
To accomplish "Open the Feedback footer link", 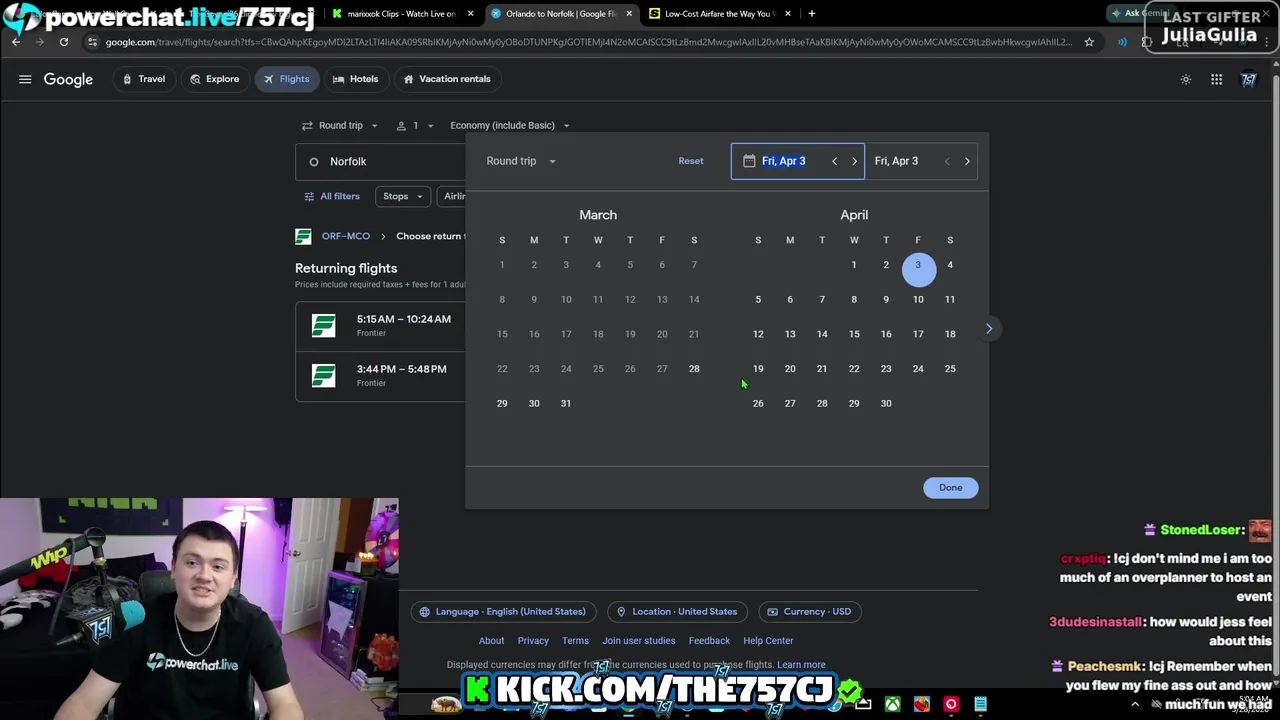I will point(709,641).
